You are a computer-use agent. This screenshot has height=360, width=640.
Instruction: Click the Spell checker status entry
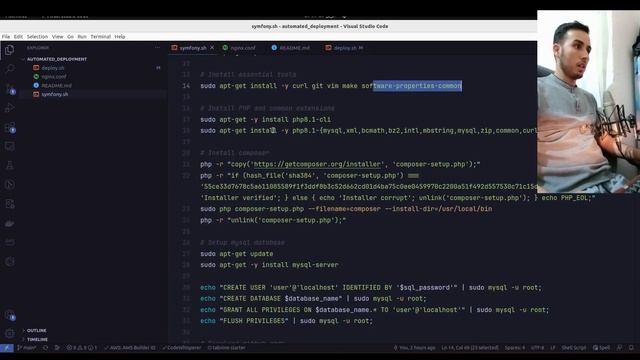coord(602,348)
